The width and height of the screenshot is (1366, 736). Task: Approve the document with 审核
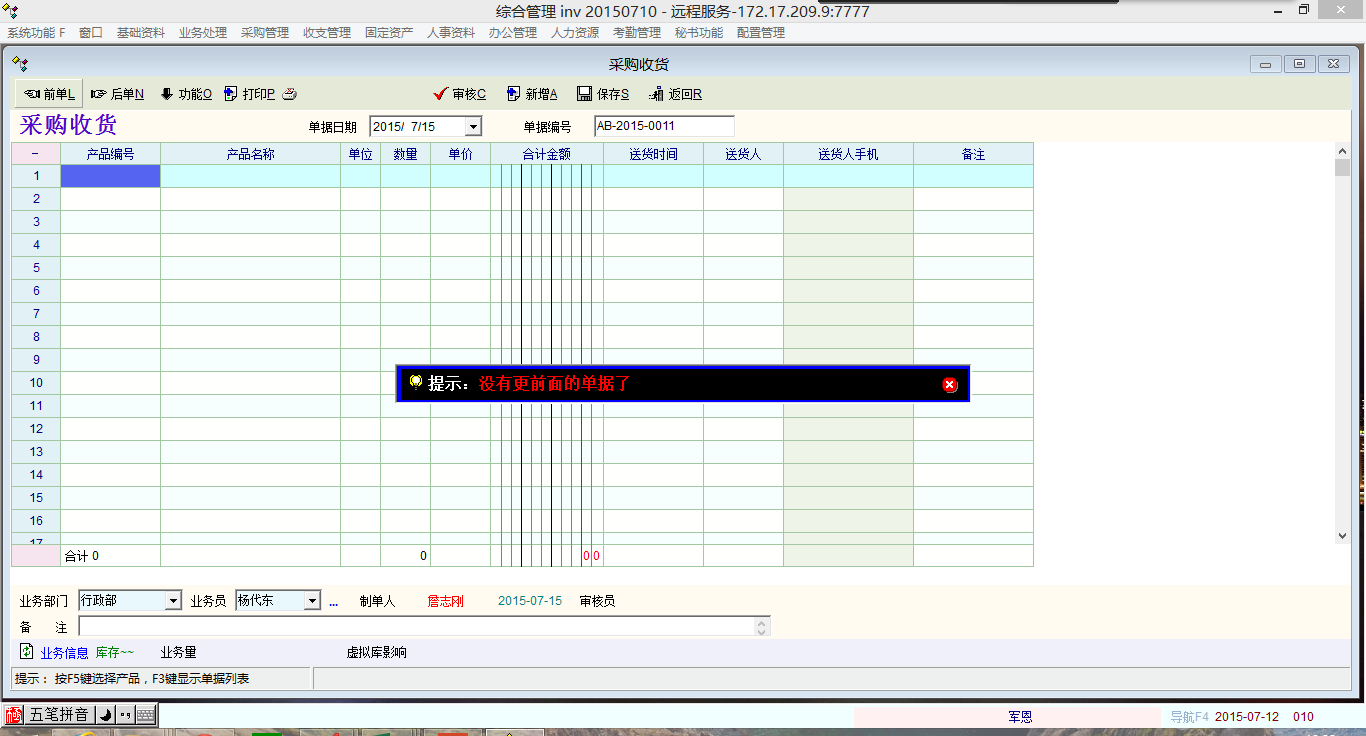pos(459,94)
